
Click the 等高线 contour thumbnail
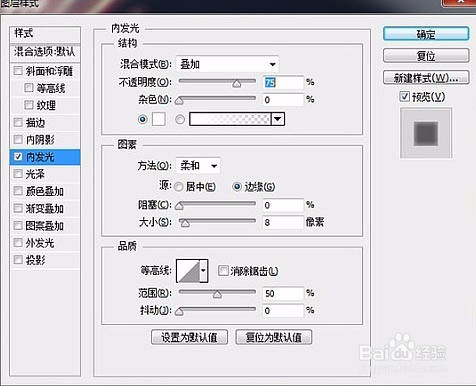tap(188, 271)
